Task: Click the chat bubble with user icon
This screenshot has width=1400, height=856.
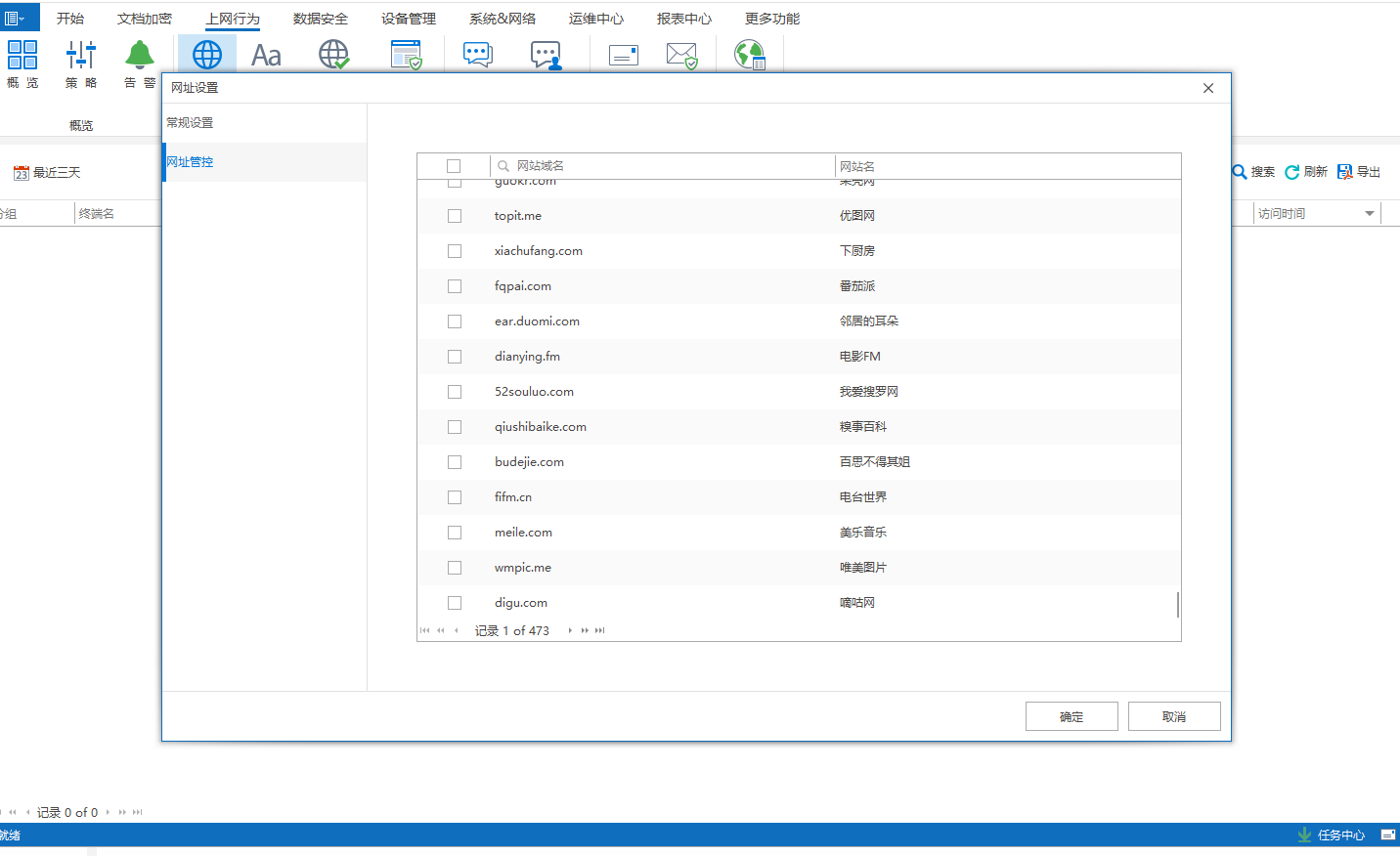Action: point(546,56)
